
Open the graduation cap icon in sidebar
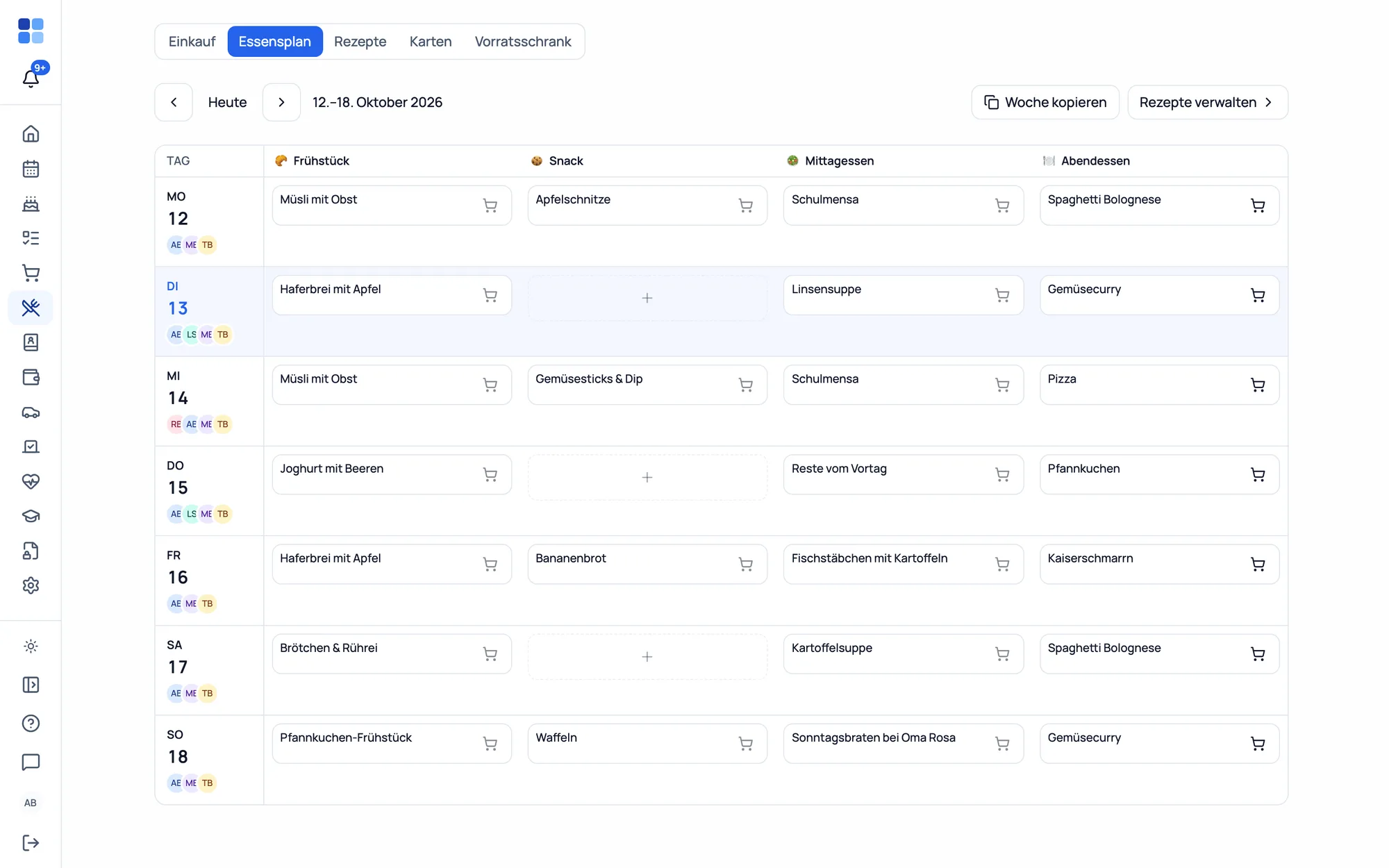point(31,516)
